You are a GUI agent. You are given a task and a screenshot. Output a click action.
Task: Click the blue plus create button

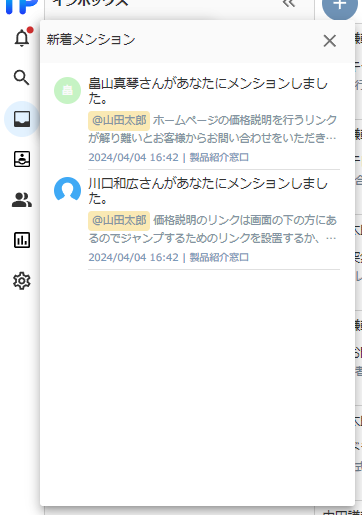click(340, 5)
